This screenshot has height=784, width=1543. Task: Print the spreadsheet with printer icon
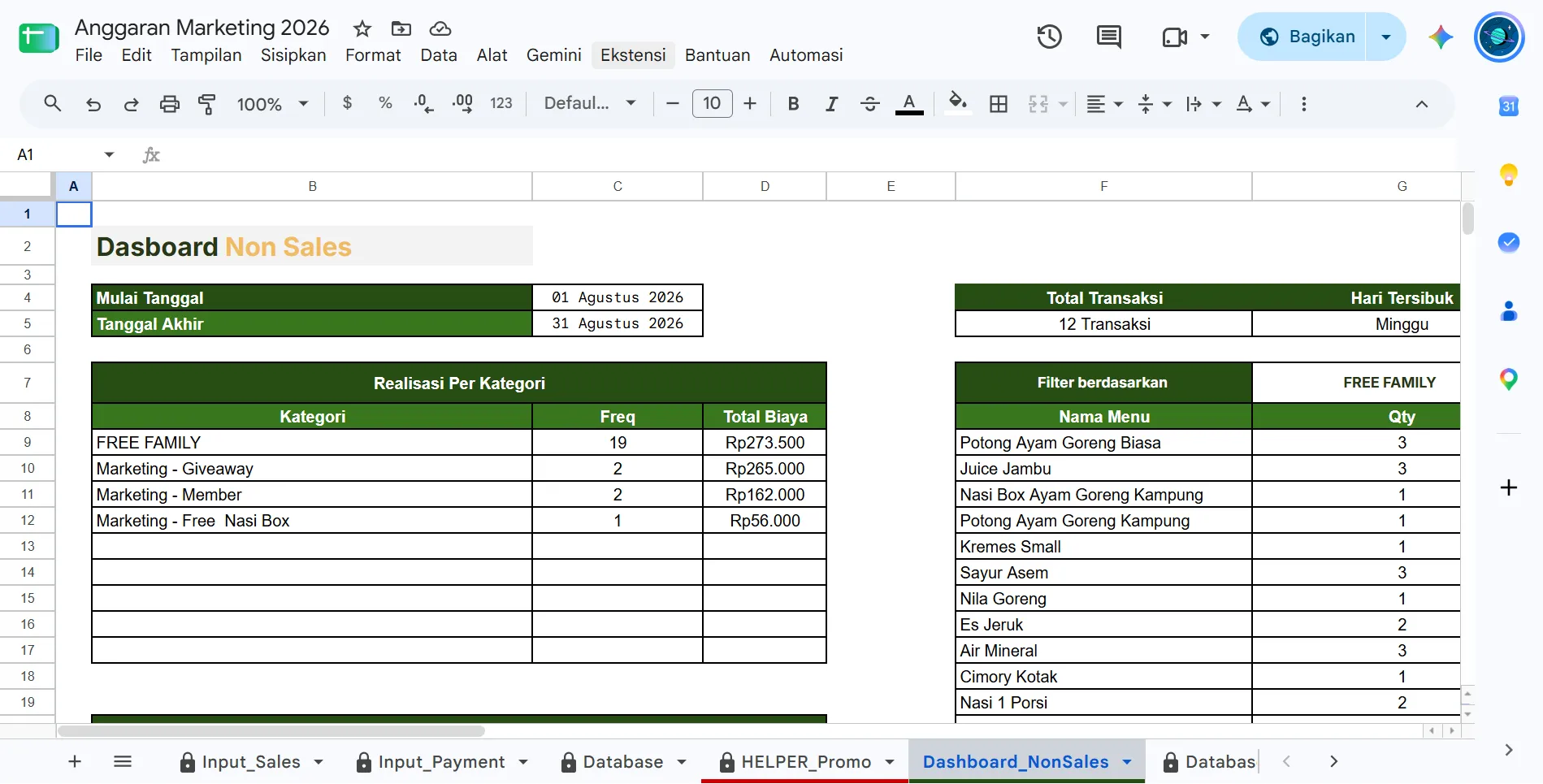tap(169, 104)
